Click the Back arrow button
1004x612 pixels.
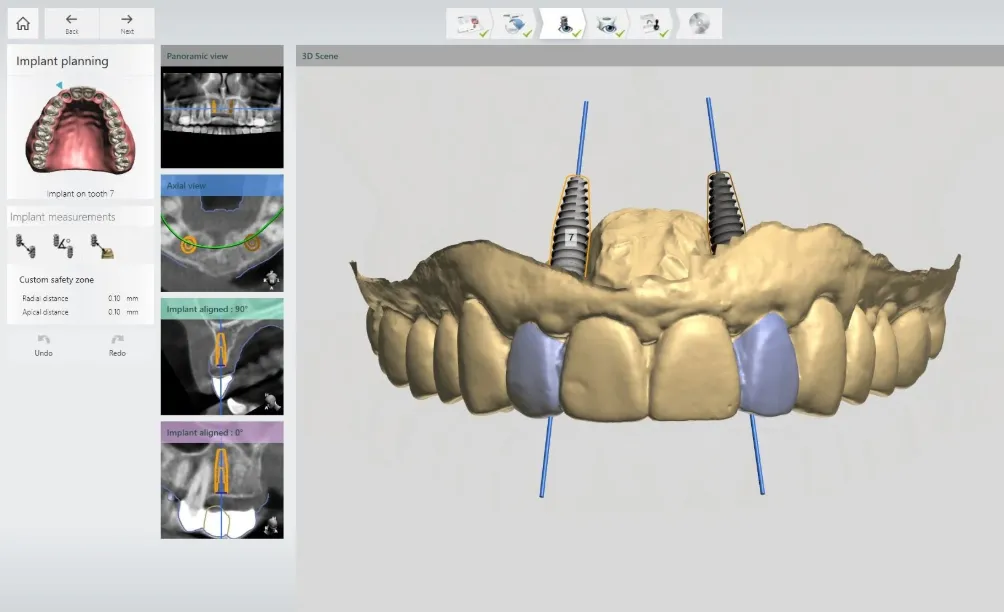point(72,24)
